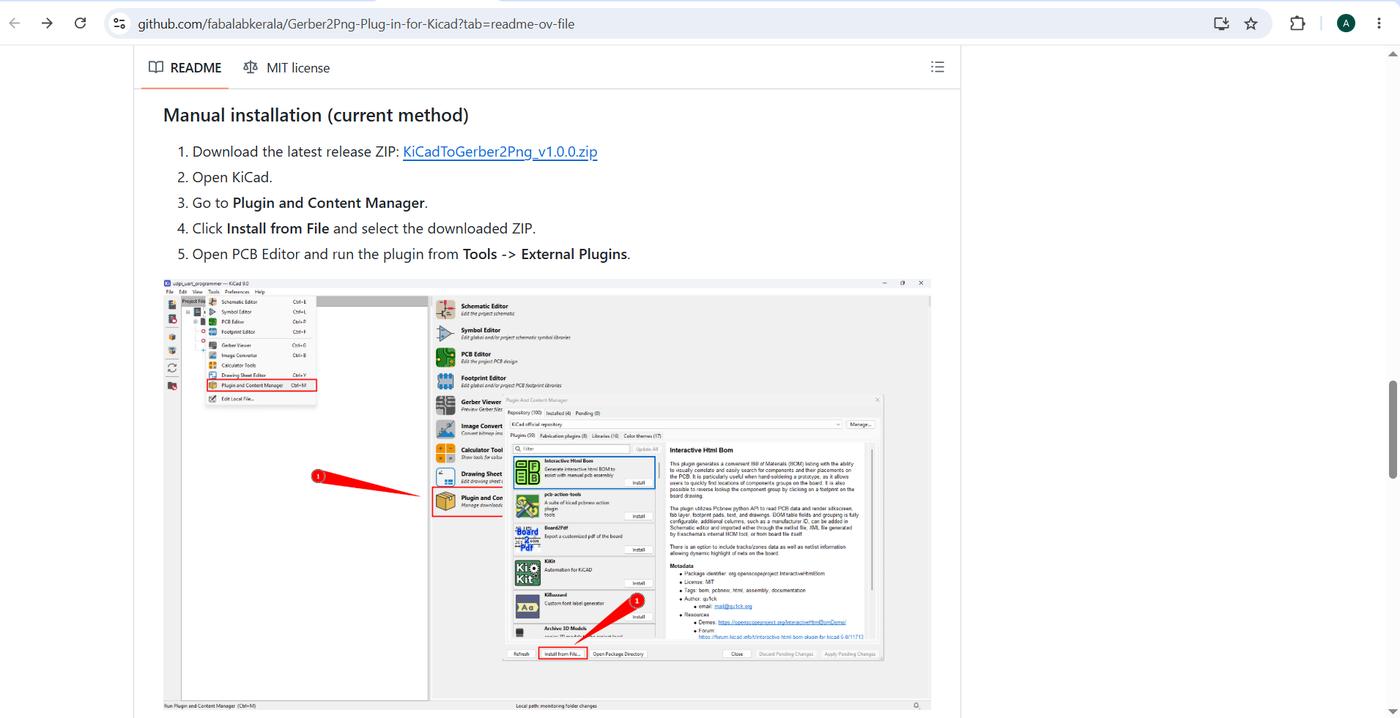The height and width of the screenshot is (718, 1400).
Task: Click Footprint Editor icon in KiCad screenshot launcher
Action: point(446,381)
